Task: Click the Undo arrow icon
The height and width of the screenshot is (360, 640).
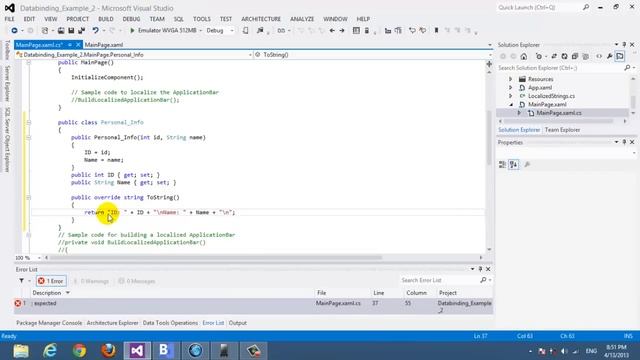Action: tap(95, 31)
